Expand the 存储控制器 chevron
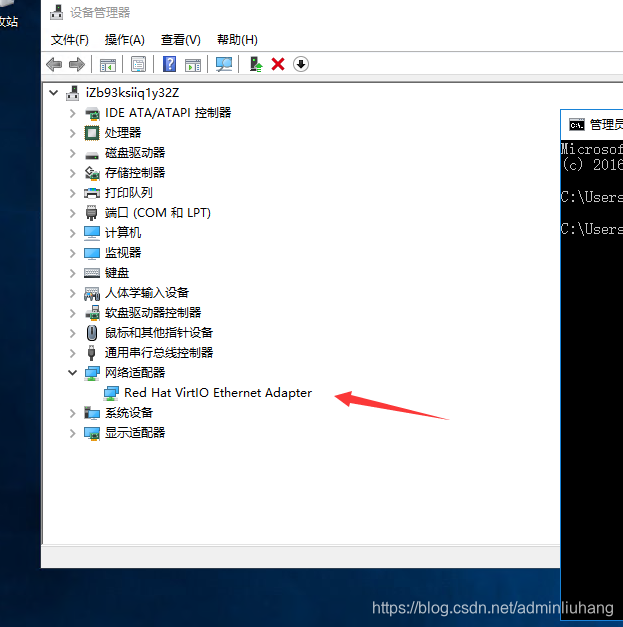The image size is (623, 627). [72, 173]
